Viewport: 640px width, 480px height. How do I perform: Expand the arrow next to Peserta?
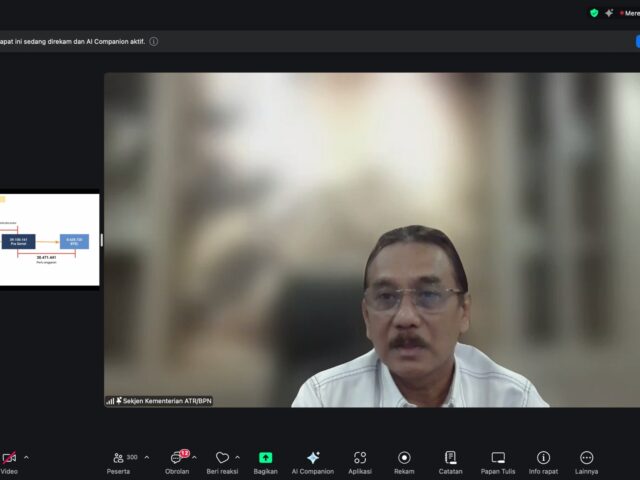[x=147, y=458]
